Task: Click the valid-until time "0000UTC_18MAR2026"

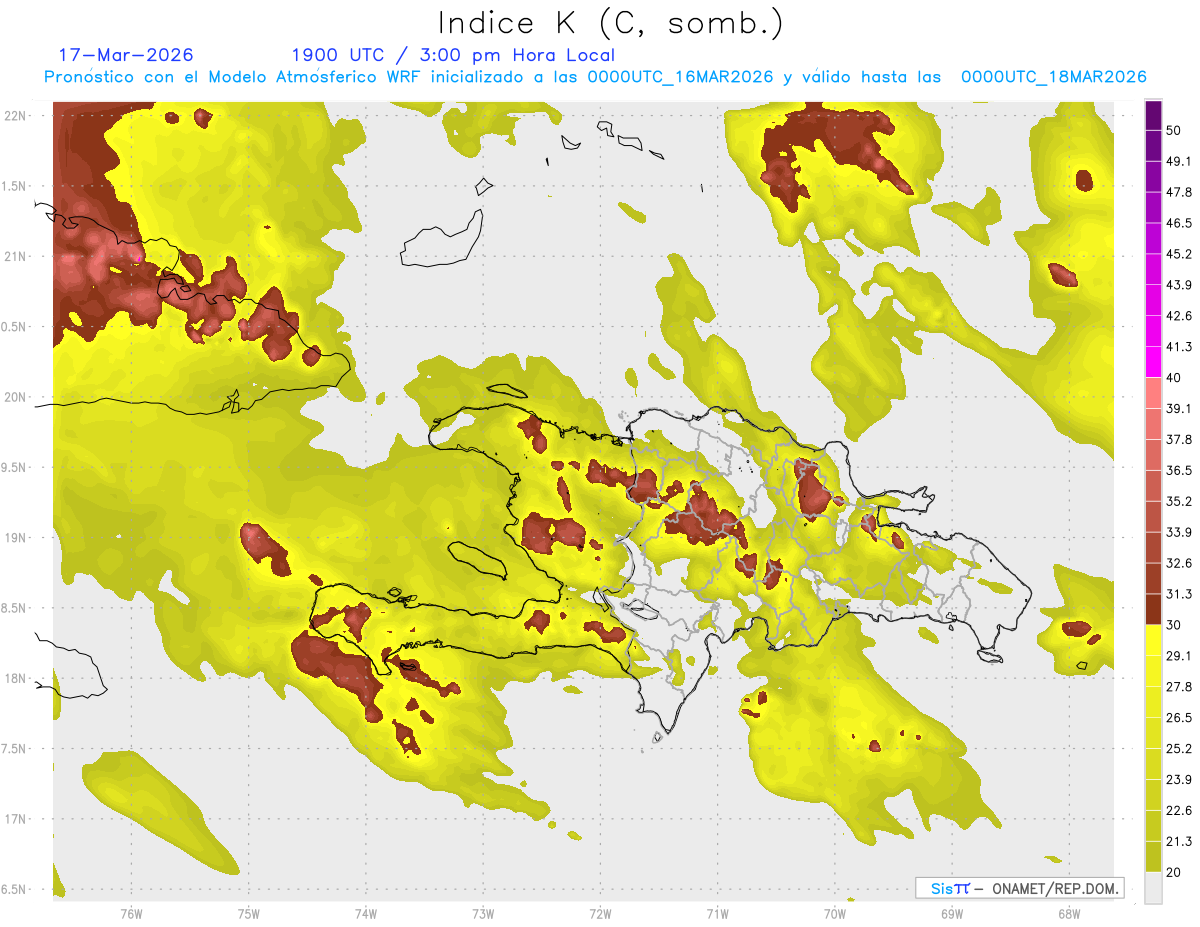Action: point(1053,77)
